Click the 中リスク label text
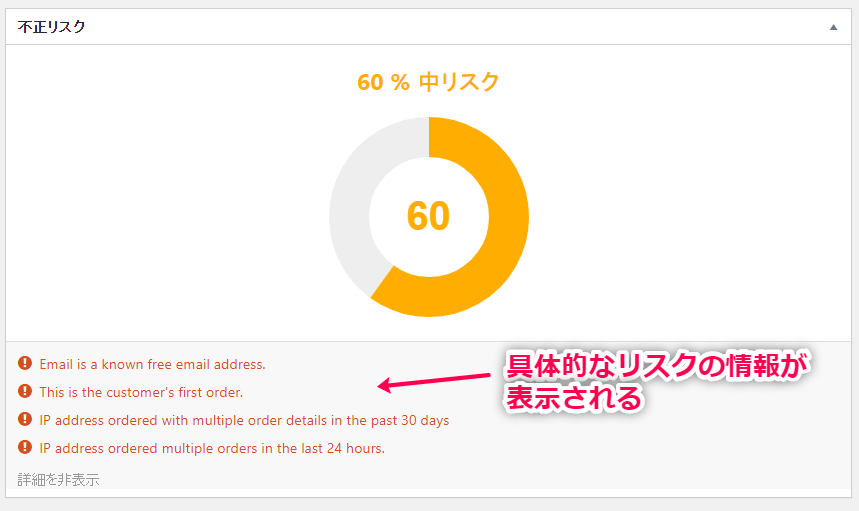 (459, 82)
